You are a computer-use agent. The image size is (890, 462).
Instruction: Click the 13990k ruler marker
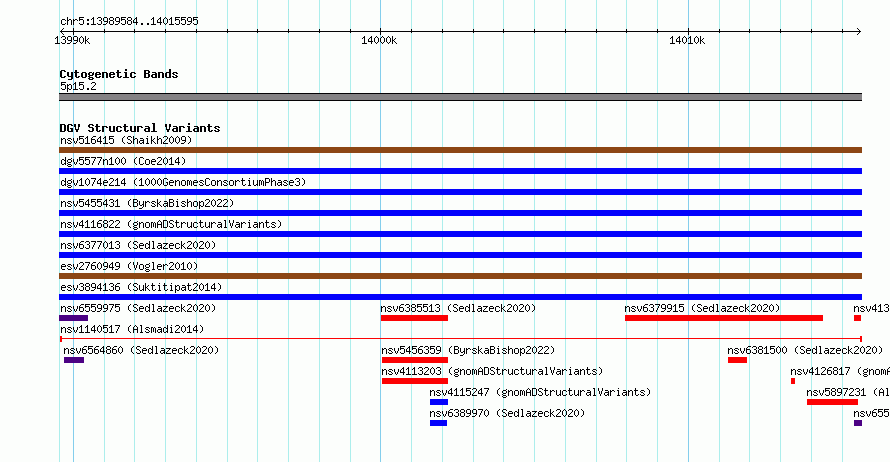72,40
